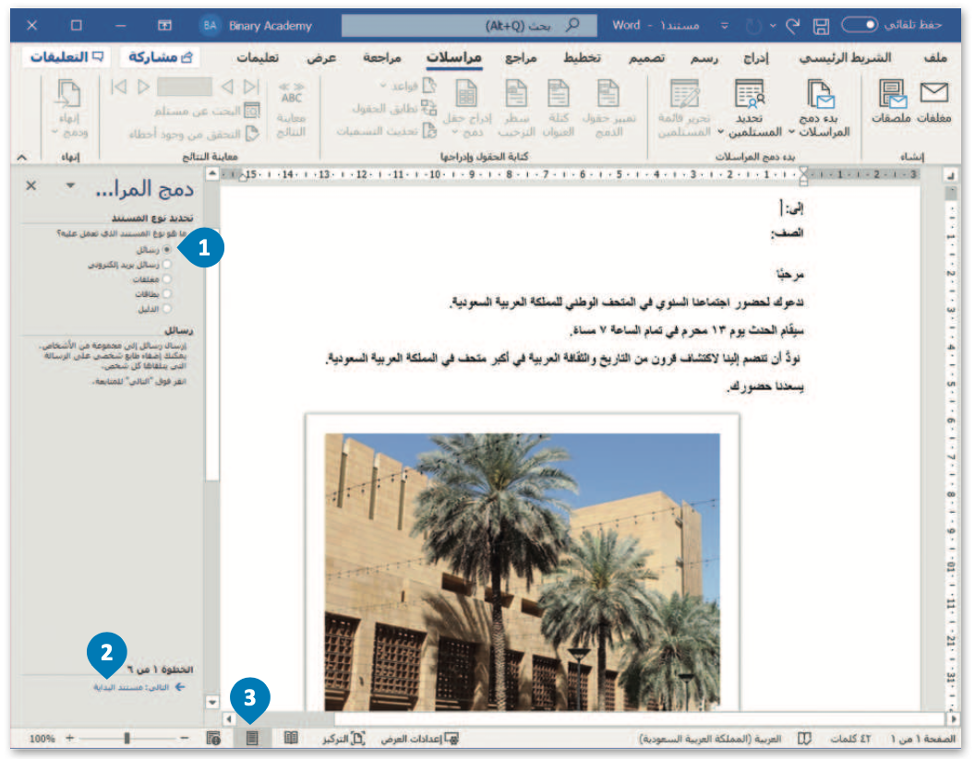Click the 100% zoom level
This screenshot has height=760, width=977.
[42, 739]
